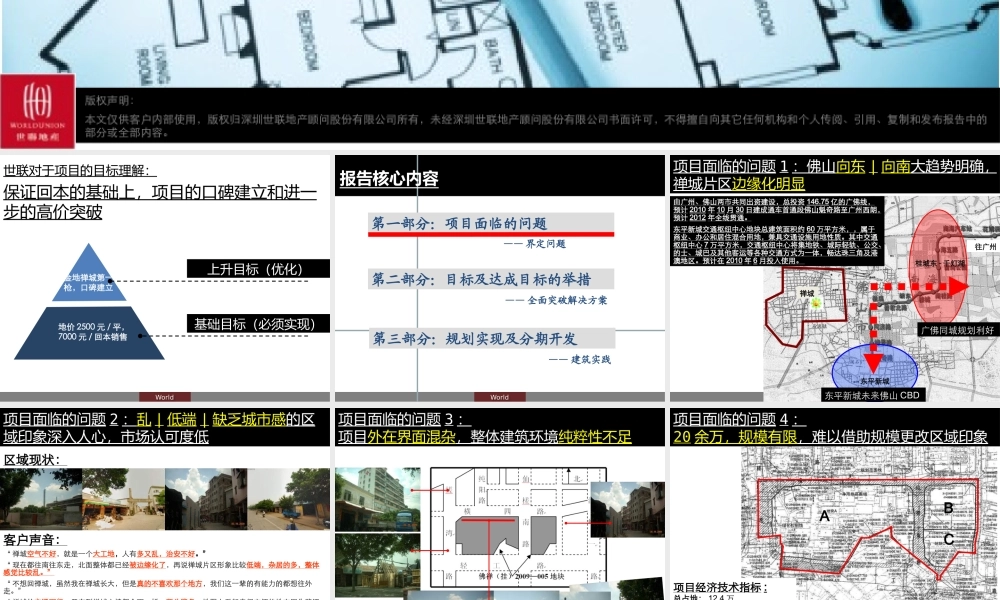The height and width of the screenshot is (600, 1000).
Task: Click the '报告核心内容' slide title
Action: click(388, 179)
